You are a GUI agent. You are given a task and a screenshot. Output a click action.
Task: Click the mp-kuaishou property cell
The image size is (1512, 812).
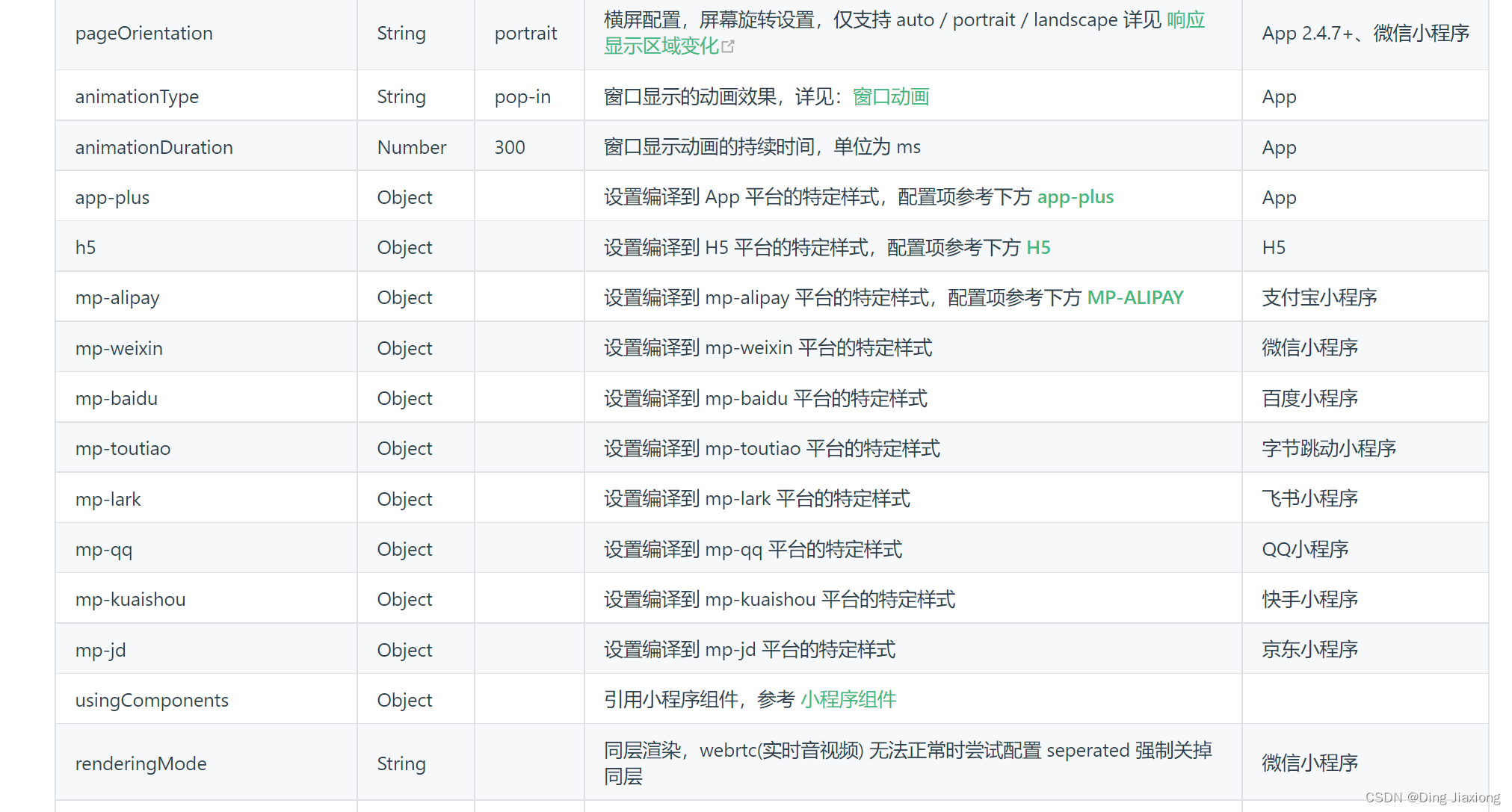point(206,599)
